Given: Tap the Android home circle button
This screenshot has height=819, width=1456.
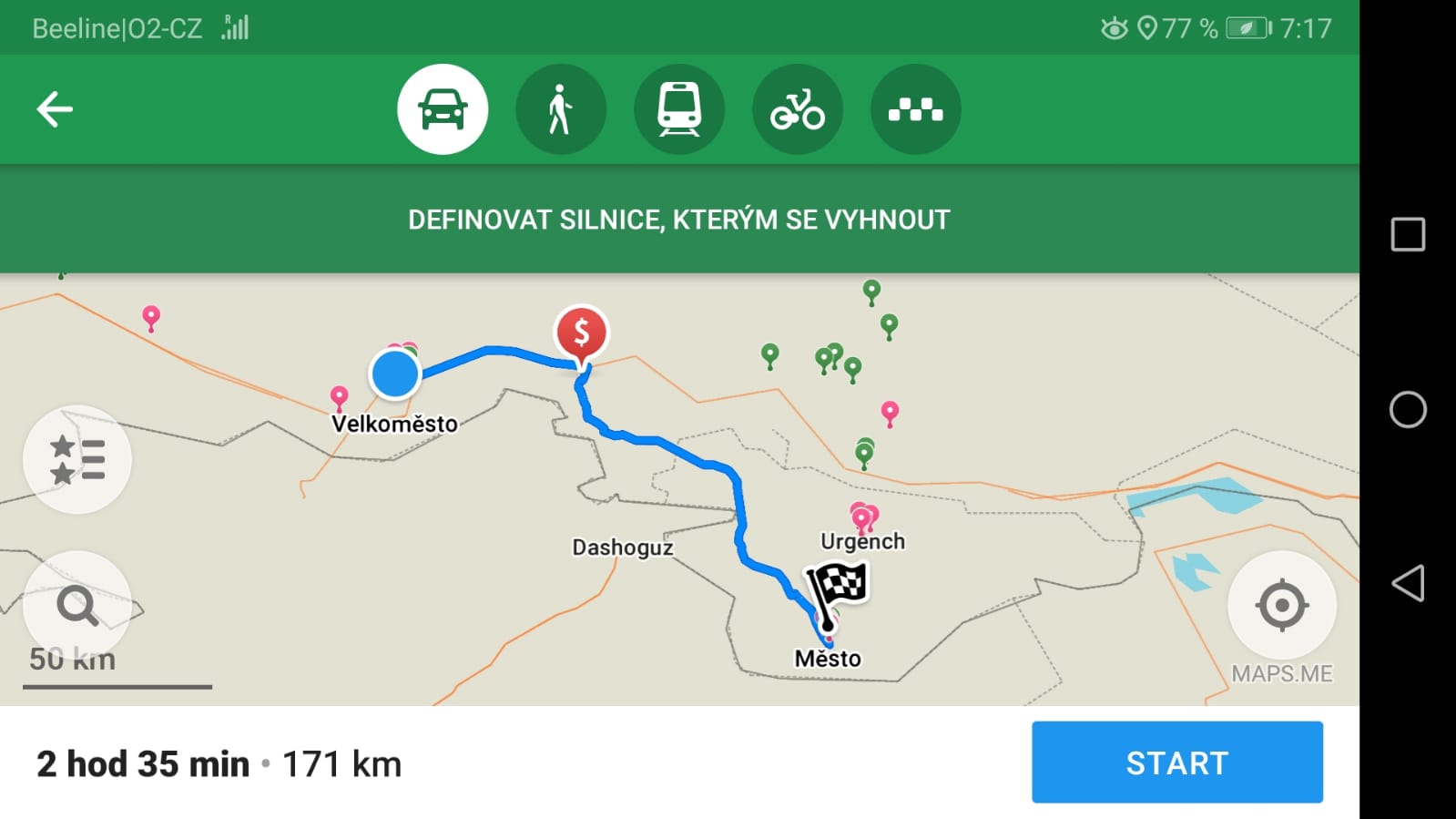Looking at the screenshot, I should tap(1408, 409).
